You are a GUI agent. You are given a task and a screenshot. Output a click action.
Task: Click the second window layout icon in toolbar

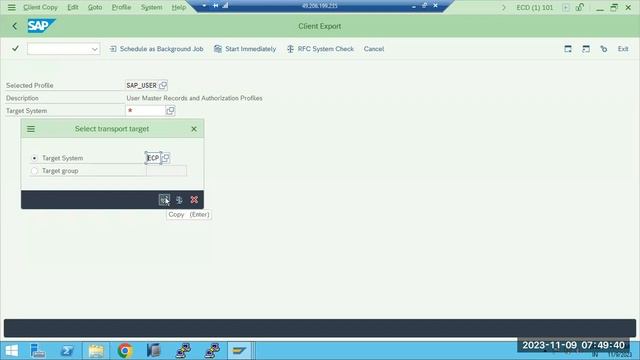[586, 49]
